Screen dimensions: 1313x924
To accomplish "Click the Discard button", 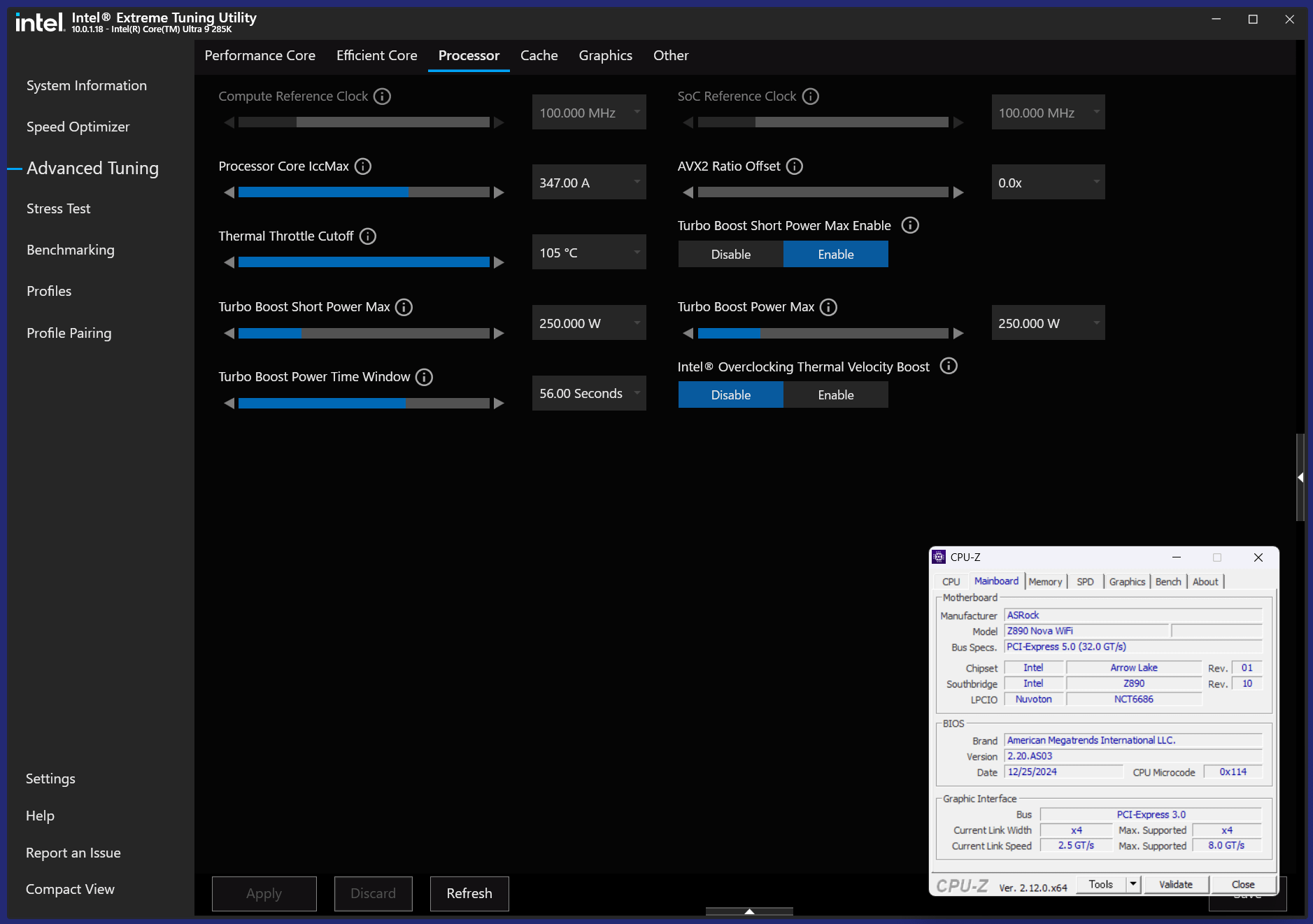I will tap(374, 893).
